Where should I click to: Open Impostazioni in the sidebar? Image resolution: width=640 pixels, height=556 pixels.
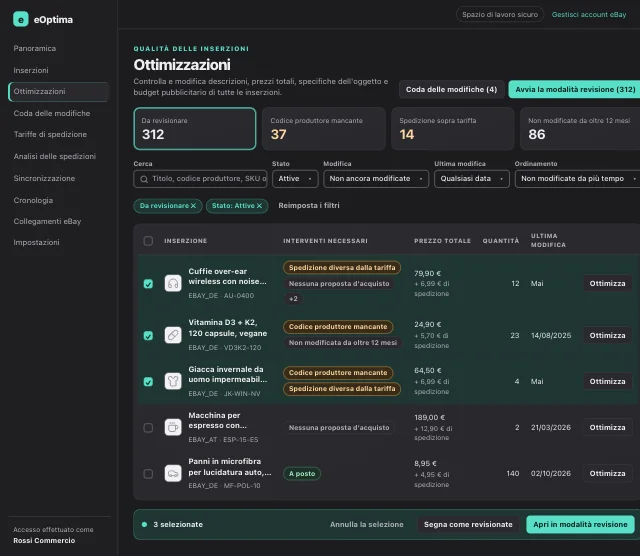(x=36, y=242)
